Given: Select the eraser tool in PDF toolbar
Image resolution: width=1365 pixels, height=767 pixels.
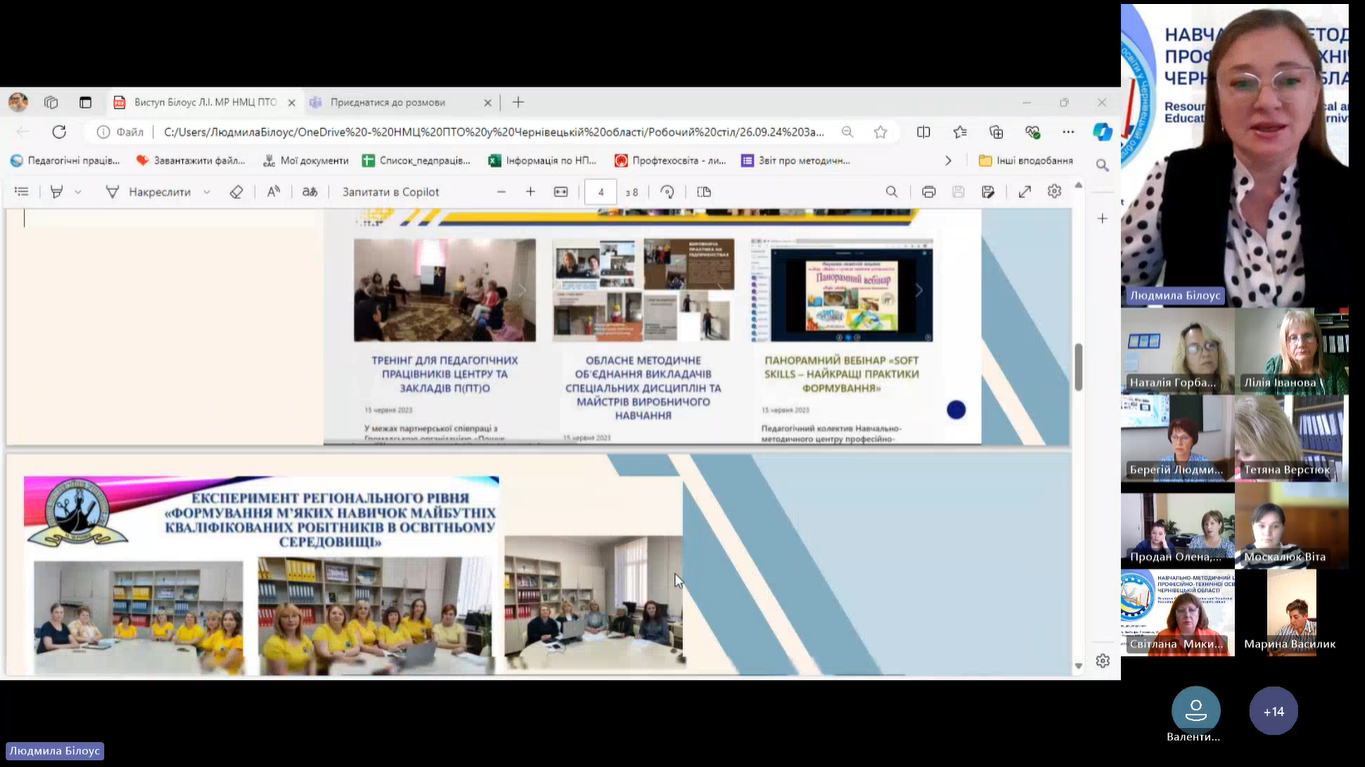Looking at the screenshot, I should tap(236, 192).
